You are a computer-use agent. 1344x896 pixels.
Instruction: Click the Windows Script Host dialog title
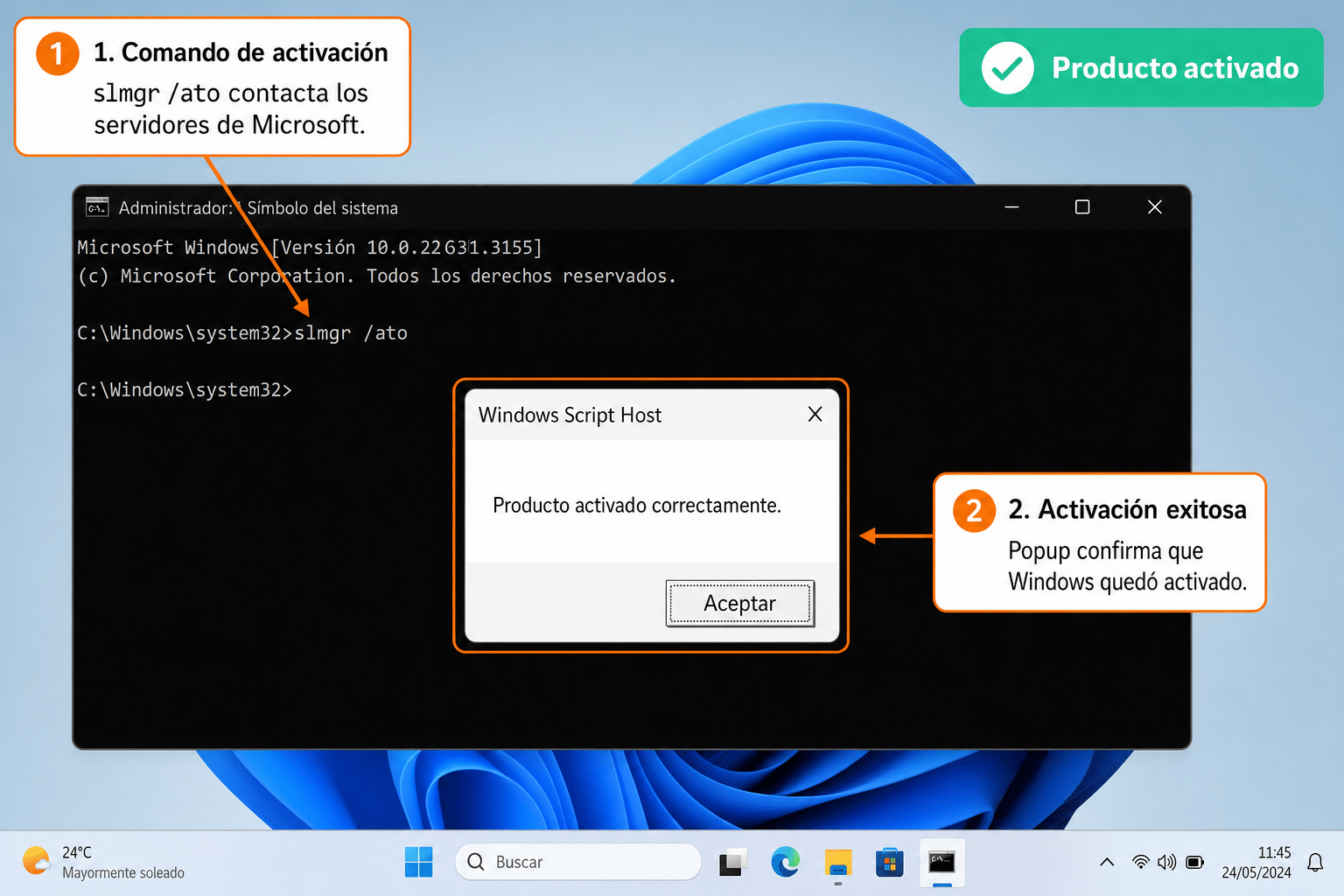[x=570, y=415]
